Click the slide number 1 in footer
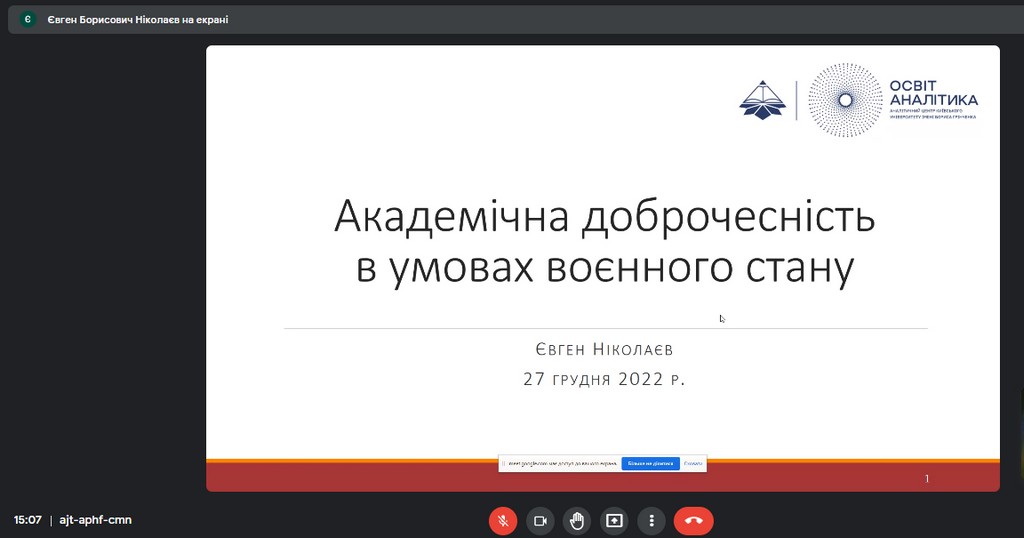Image resolution: width=1024 pixels, height=538 pixels. pos(927,479)
